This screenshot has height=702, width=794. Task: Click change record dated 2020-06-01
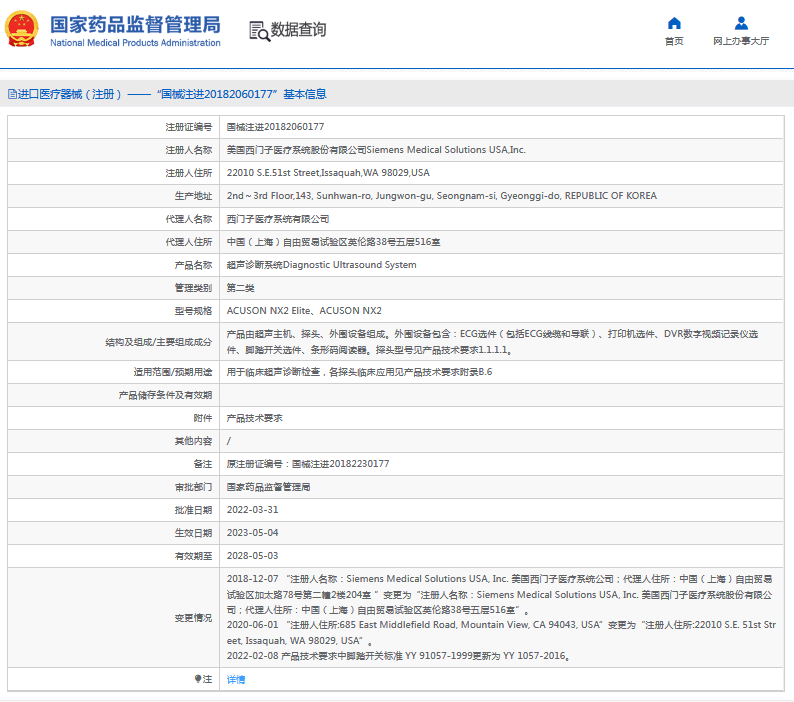point(501,633)
